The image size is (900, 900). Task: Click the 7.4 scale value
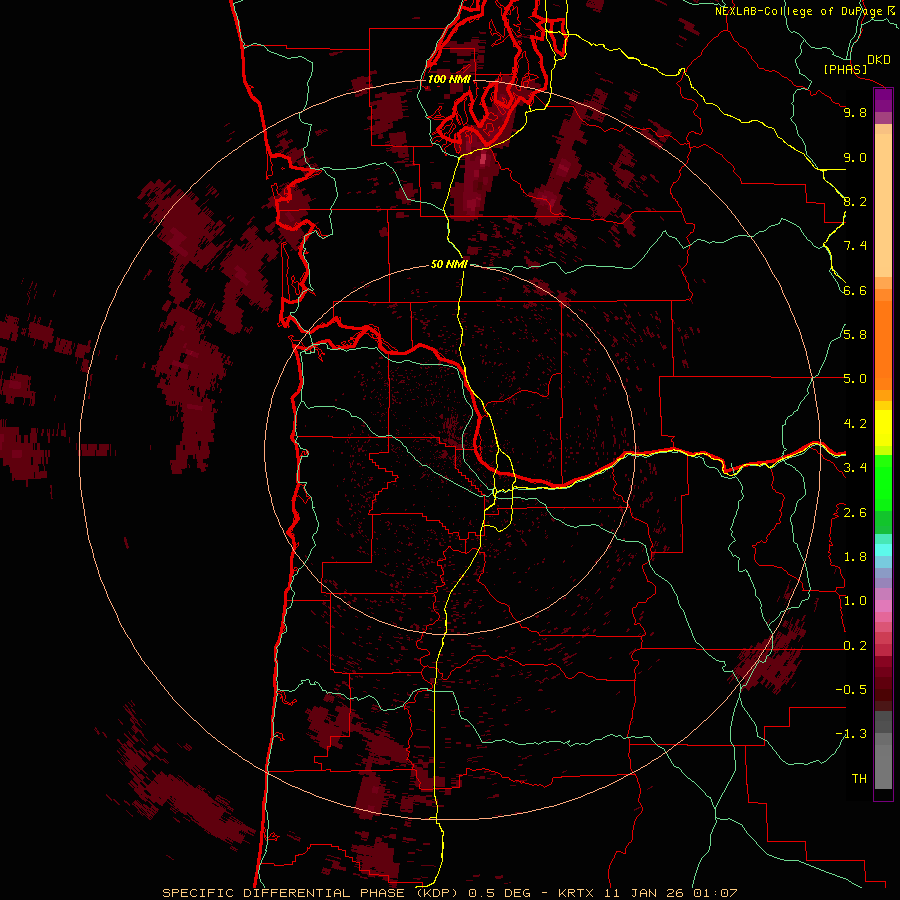pyautogui.click(x=855, y=246)
